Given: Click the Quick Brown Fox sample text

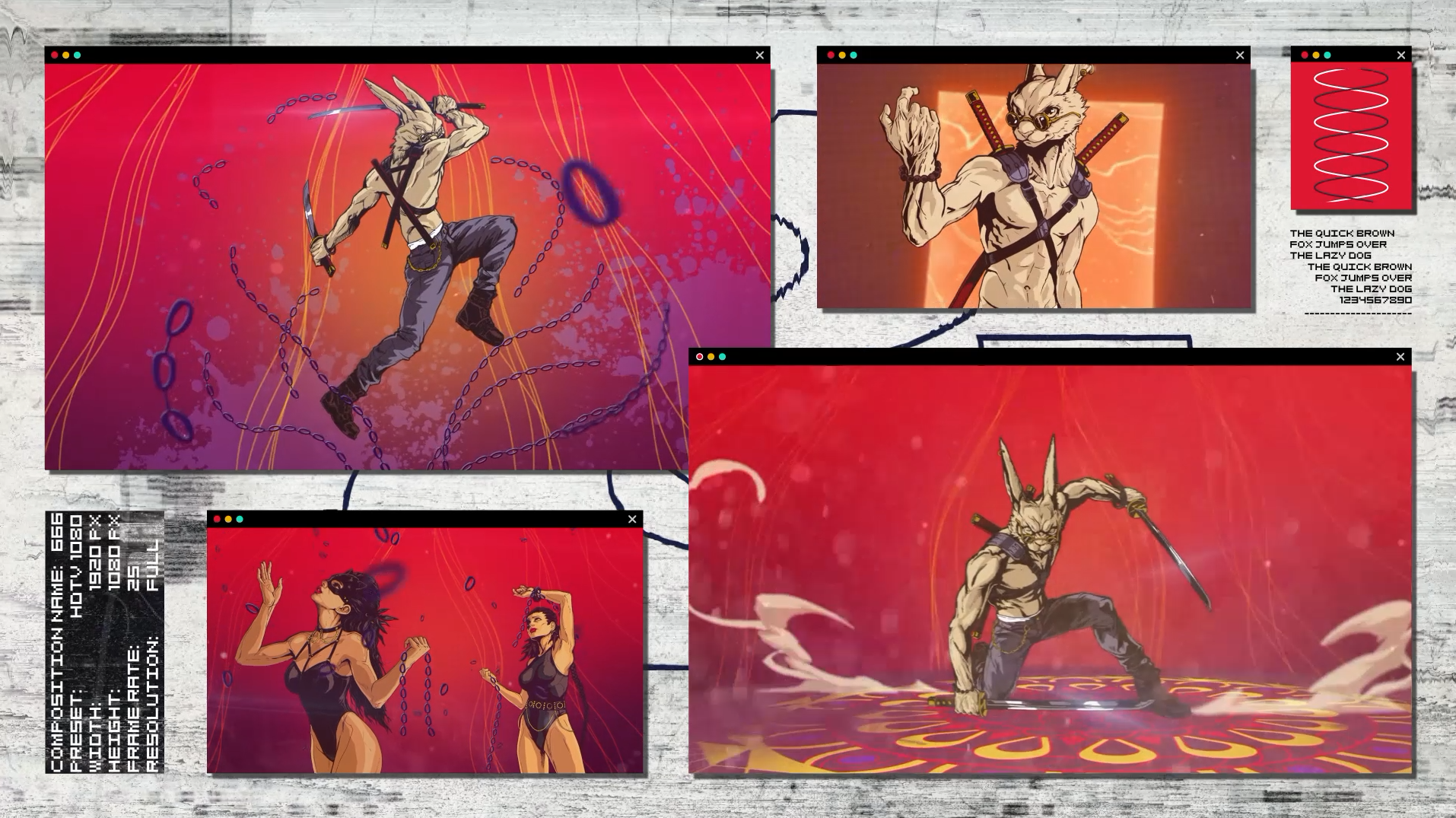Looking at the screenshot, I should coord(1351,266).
